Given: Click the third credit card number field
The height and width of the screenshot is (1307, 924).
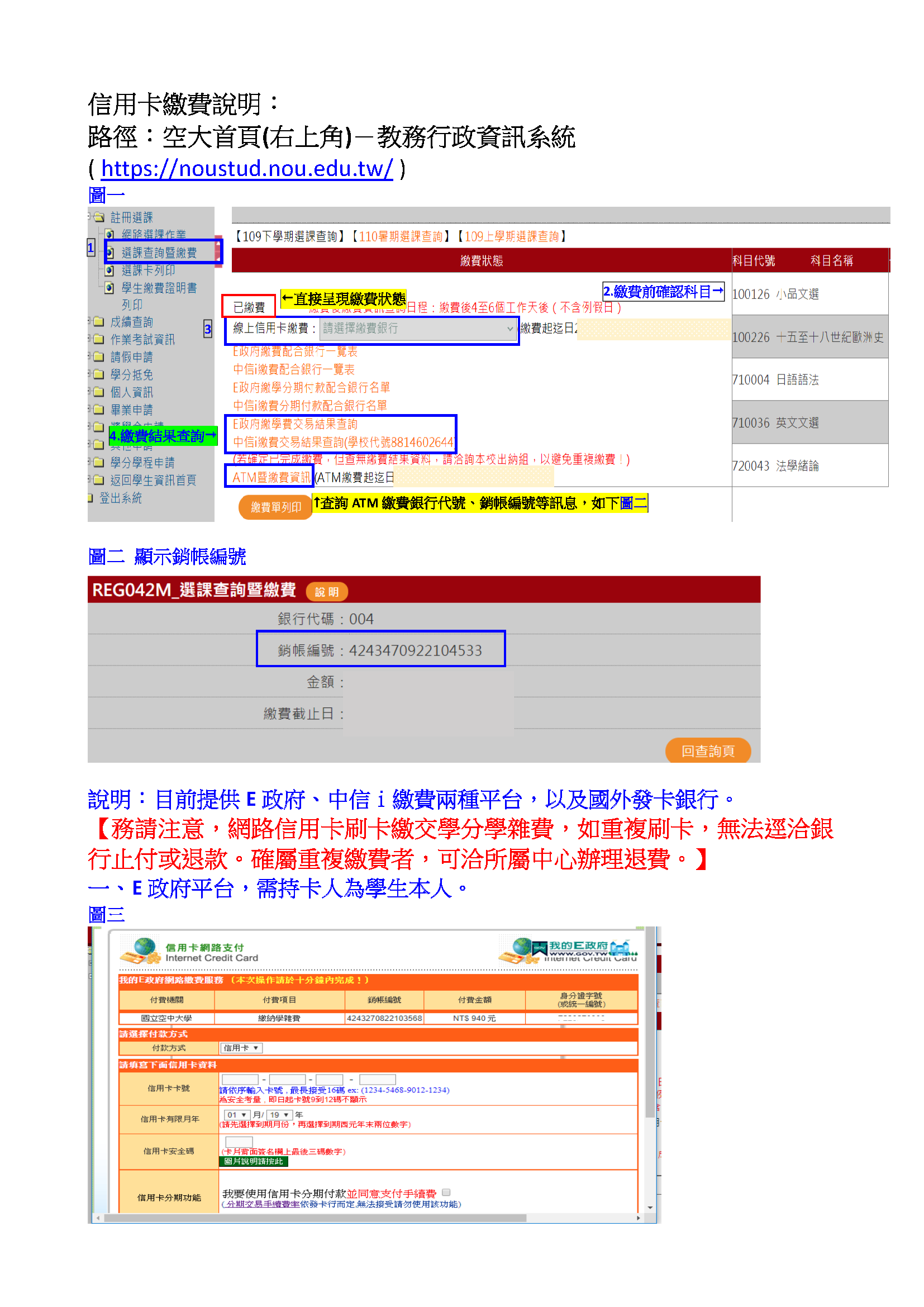Looking at the screenshot, I should tap(330, 1080).
